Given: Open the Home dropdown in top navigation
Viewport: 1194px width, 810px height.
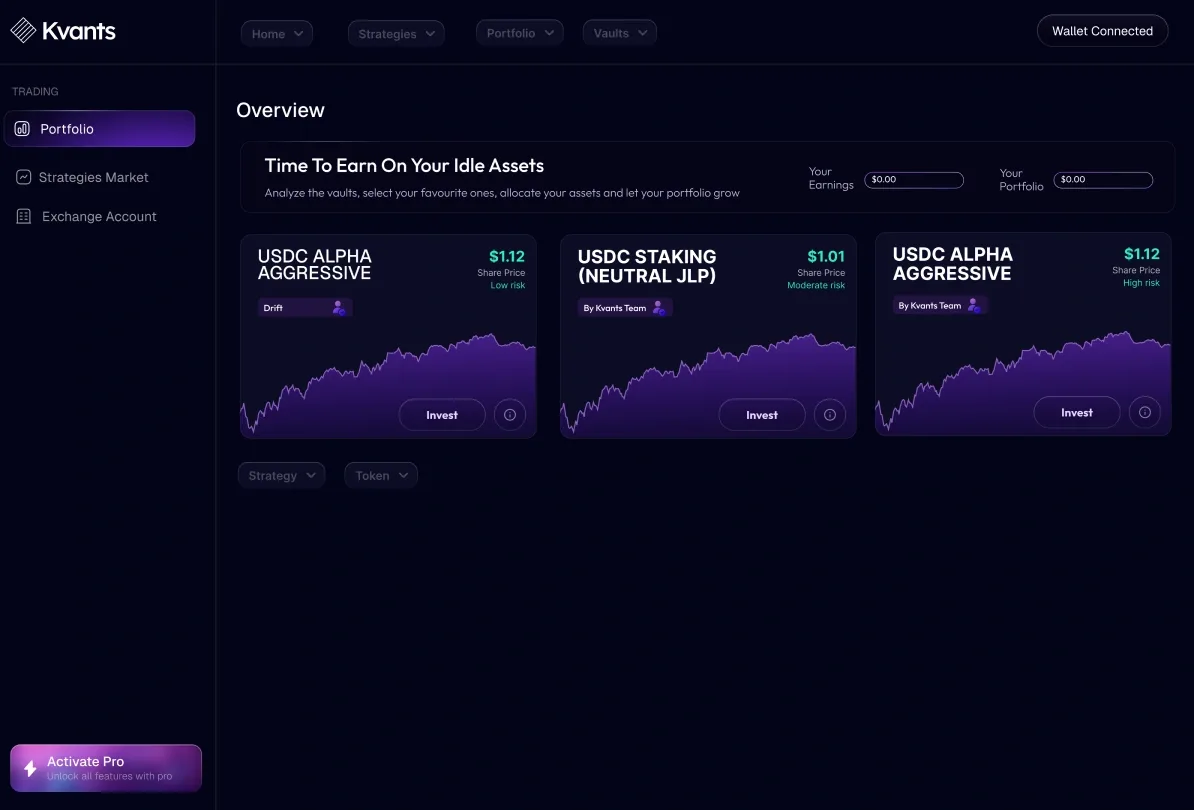Looking at the screenshot, I should point(277,33).
